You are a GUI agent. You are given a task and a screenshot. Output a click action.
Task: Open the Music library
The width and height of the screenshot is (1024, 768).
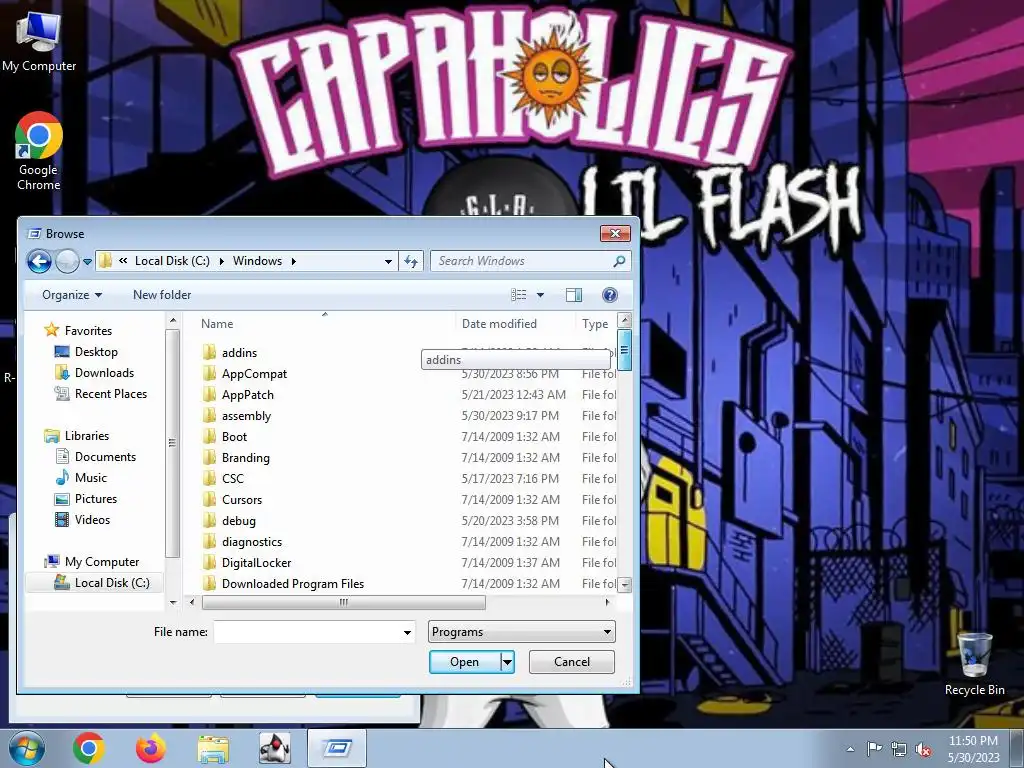click(91, 477)
